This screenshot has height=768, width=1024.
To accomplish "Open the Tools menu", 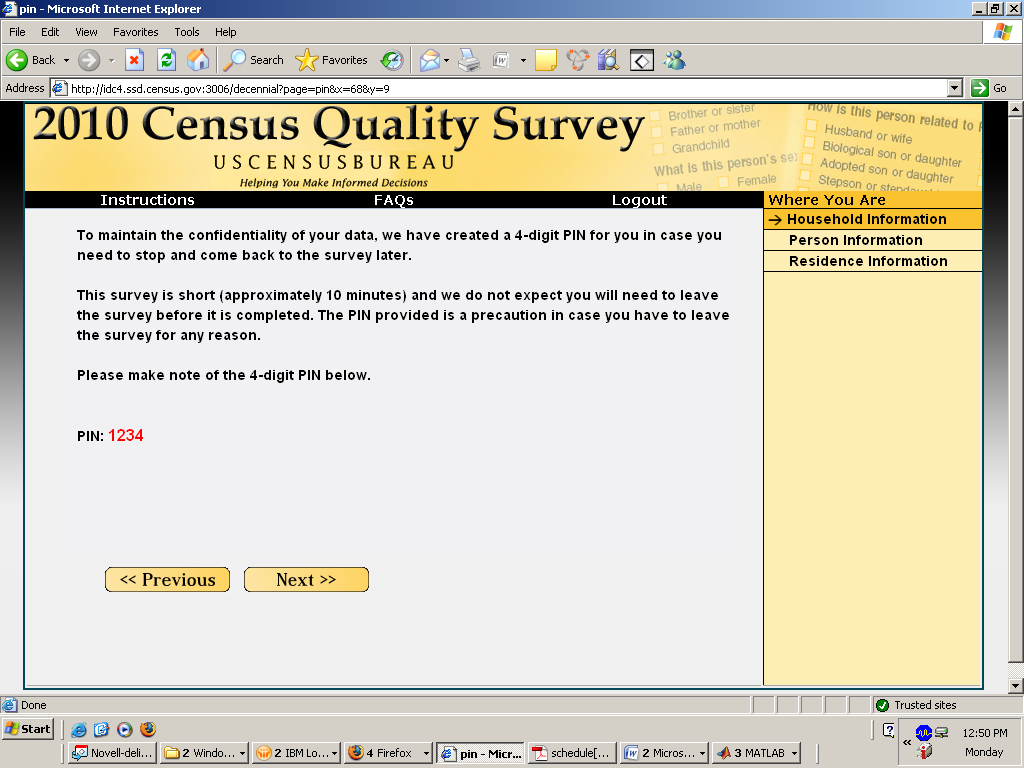I will (187, 32).
